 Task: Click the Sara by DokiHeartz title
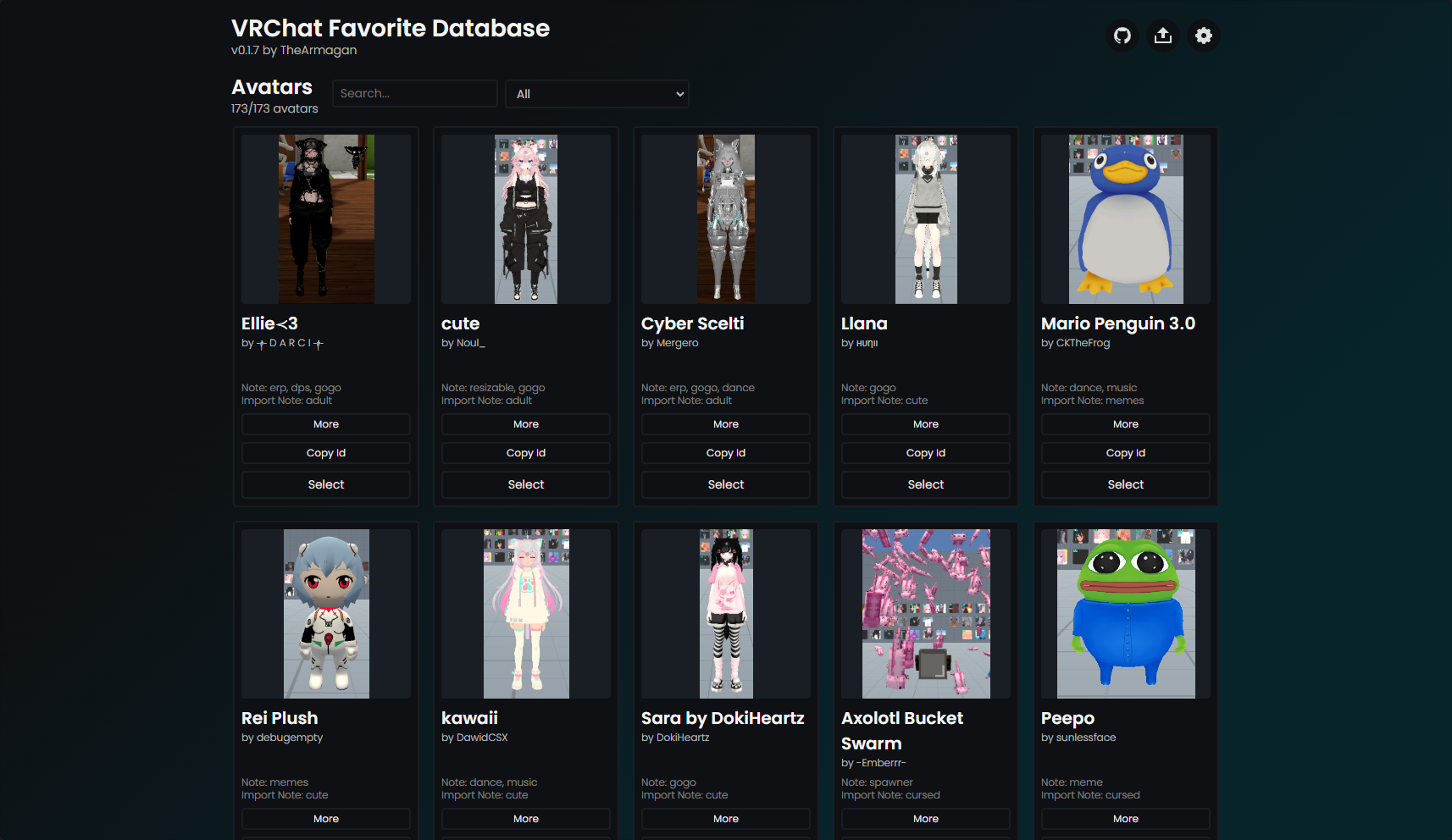click(723, 718)
